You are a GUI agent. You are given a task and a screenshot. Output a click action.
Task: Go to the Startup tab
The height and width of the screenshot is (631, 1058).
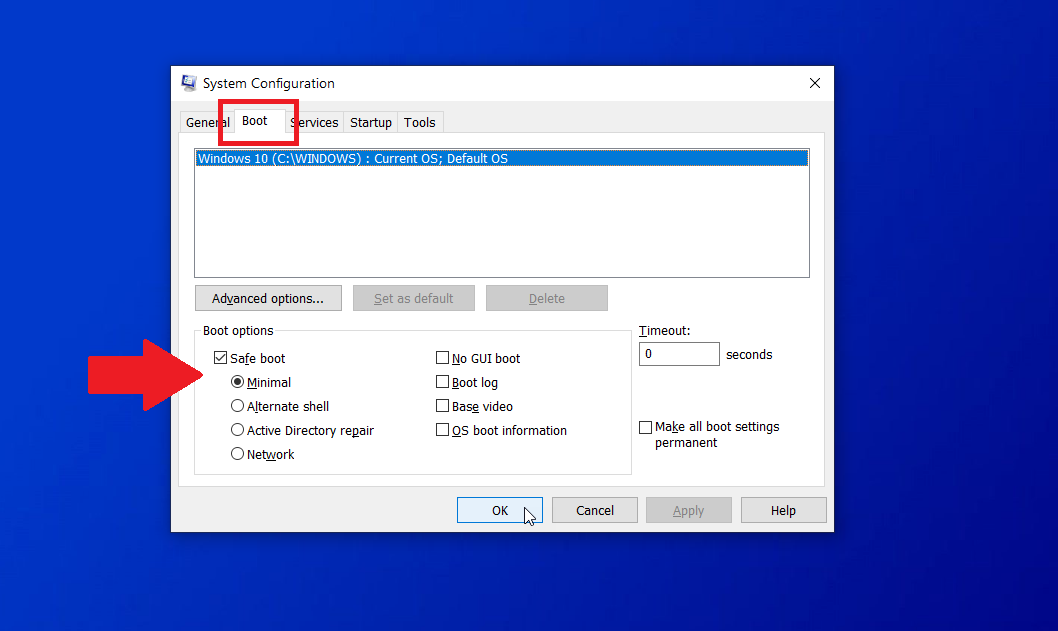coord(370,123)
